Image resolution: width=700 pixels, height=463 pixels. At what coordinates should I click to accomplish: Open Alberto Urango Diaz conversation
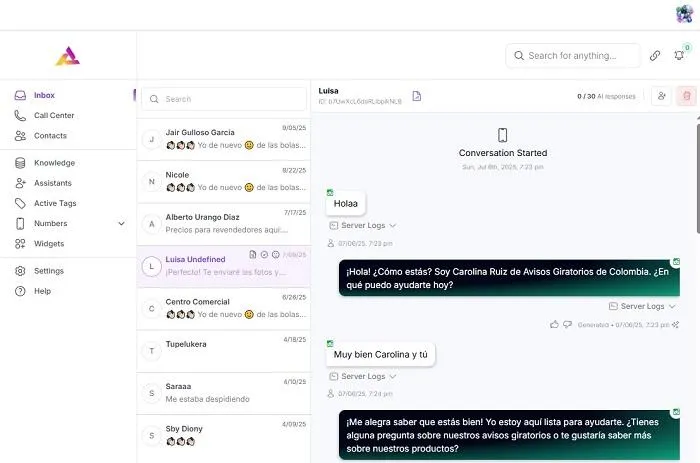pos(224,224)
